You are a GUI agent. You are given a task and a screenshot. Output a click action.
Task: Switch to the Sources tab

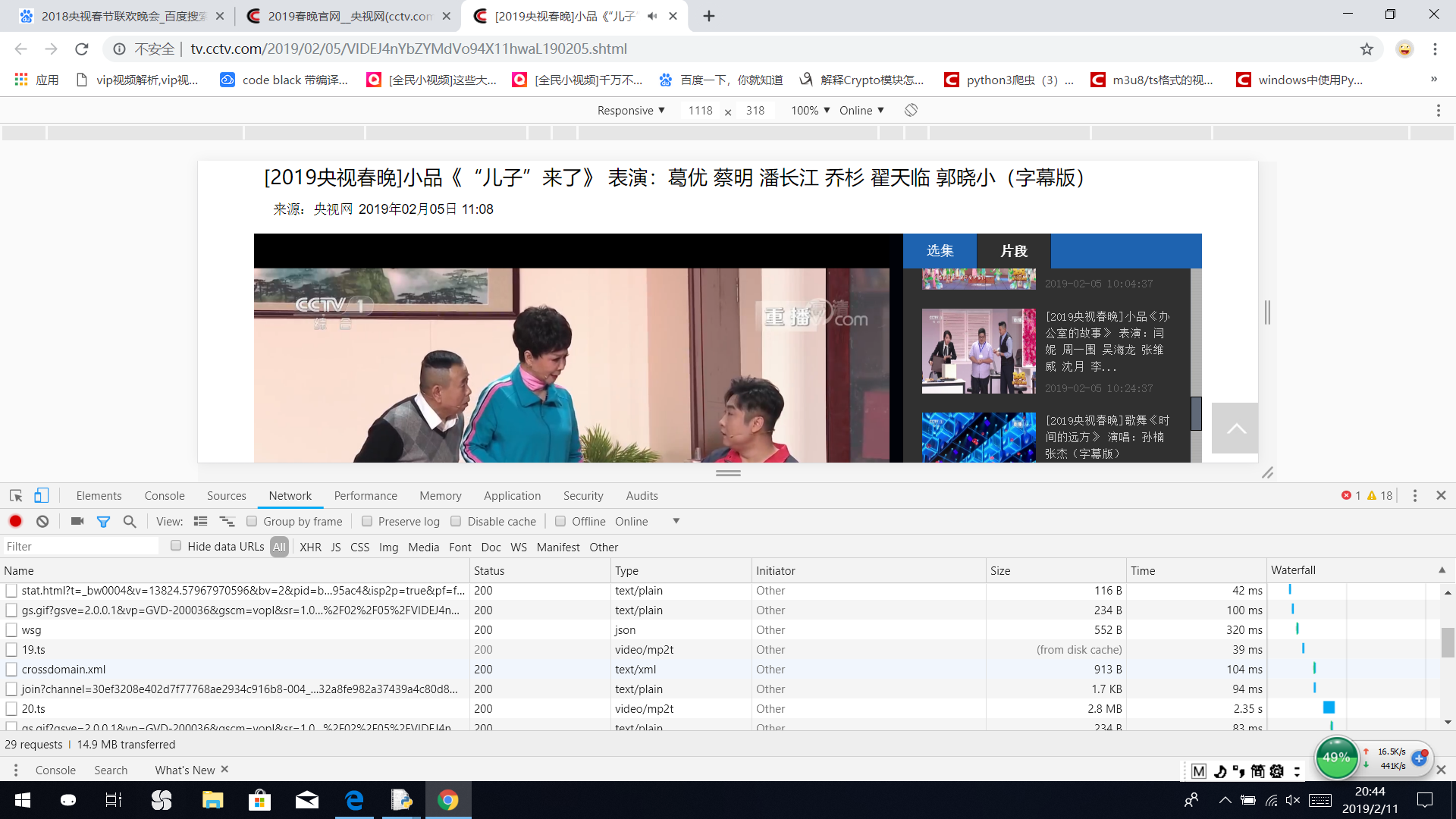pos(227,496)
